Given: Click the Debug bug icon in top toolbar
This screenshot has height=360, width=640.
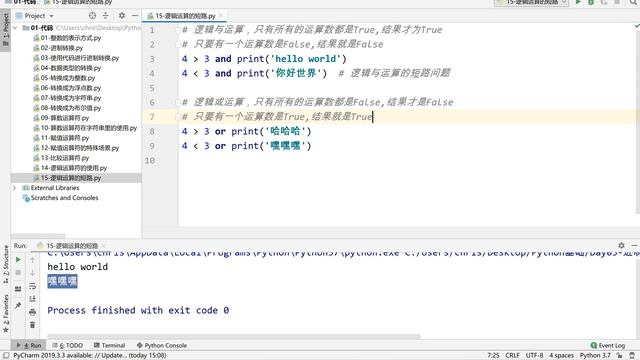Looking at the screenshot, I should tap(591, 2).
